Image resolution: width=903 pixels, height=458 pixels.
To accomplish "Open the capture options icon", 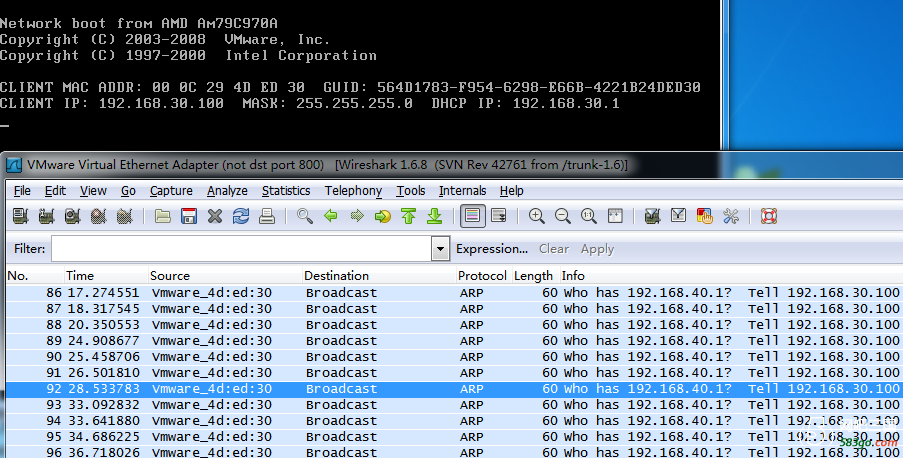I will click(47, 216).
